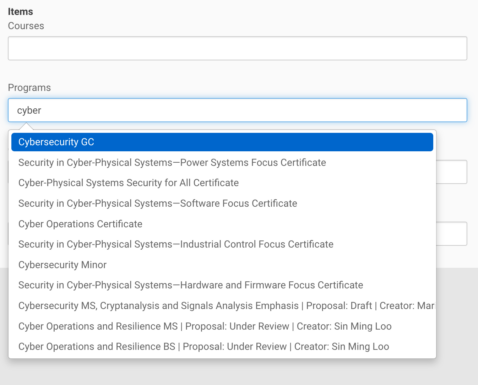Screen dimensions: 478x385
Task: Click the Programs field containing 'cyber'
Action: point(237,110)
